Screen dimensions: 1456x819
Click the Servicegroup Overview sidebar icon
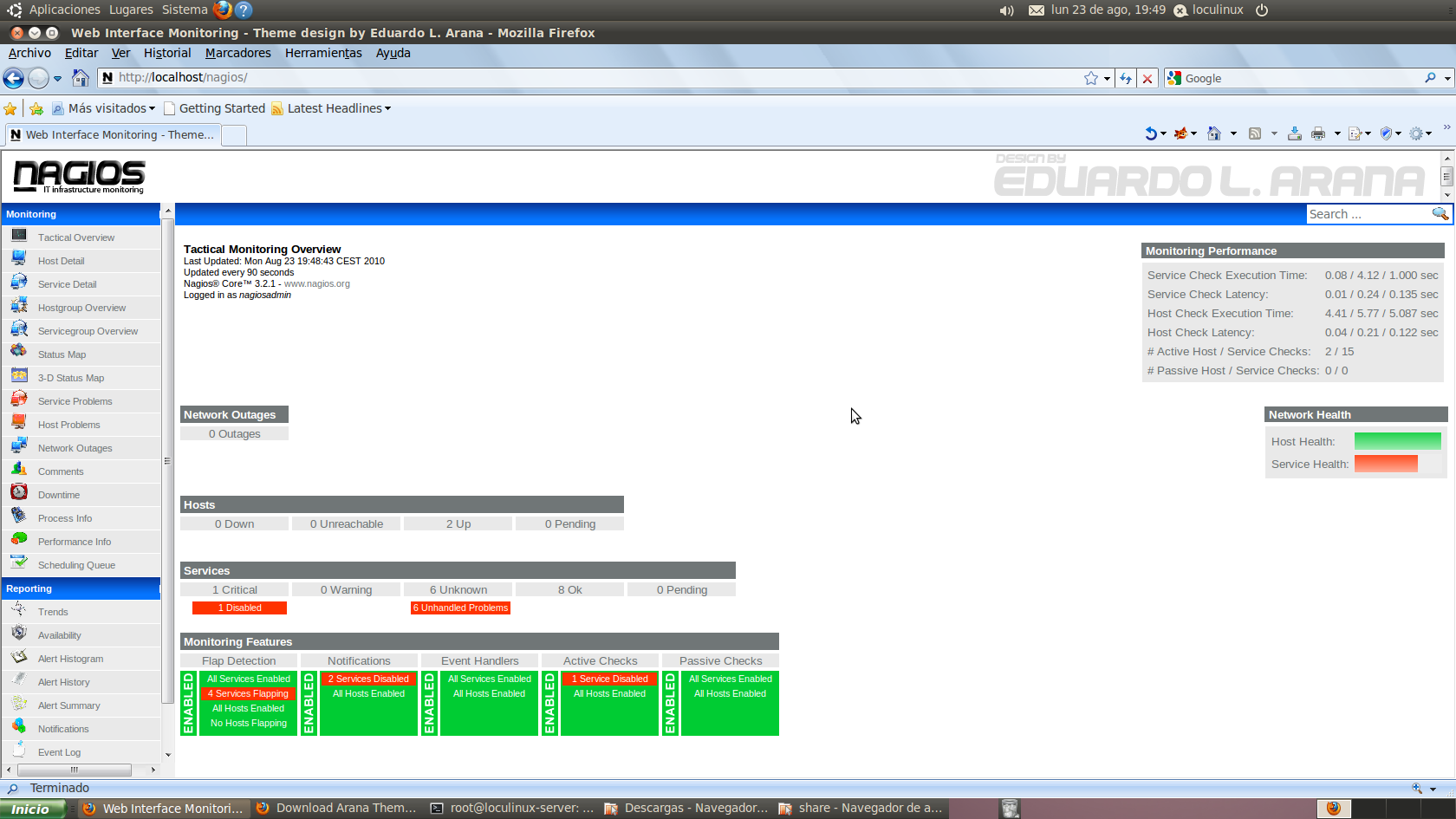(x=19, y=329)
